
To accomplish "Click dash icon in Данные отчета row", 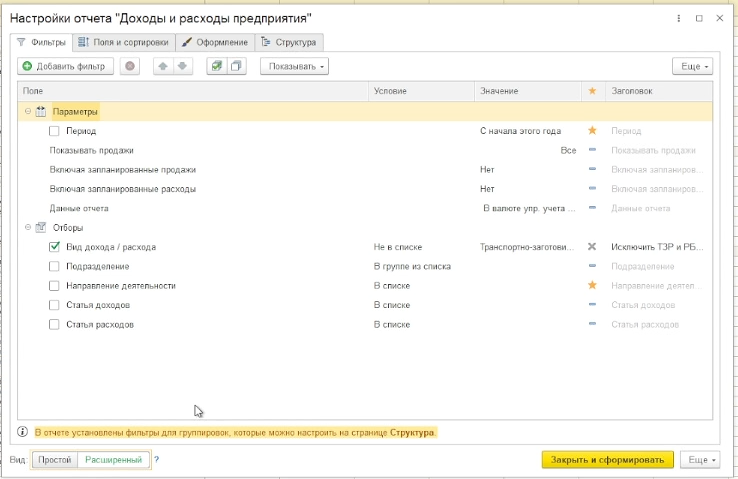I will (592, 208).
